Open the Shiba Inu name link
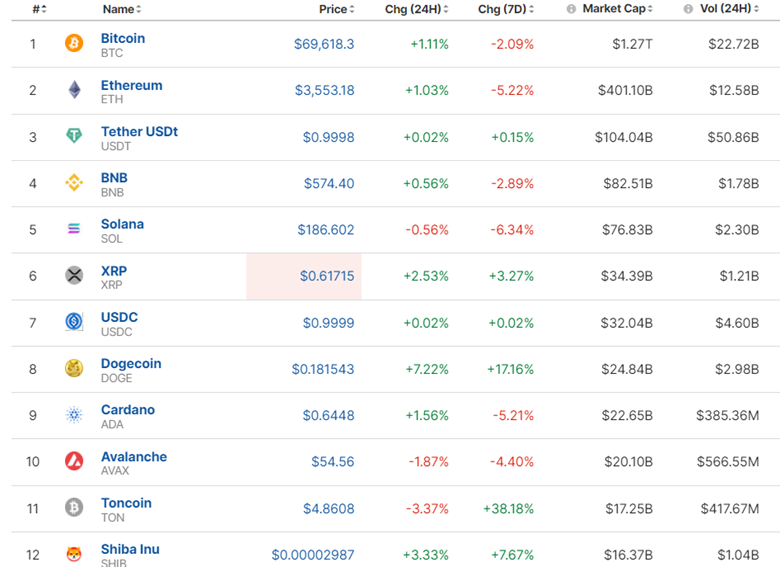The image size is (780, 567). (130, 549)
